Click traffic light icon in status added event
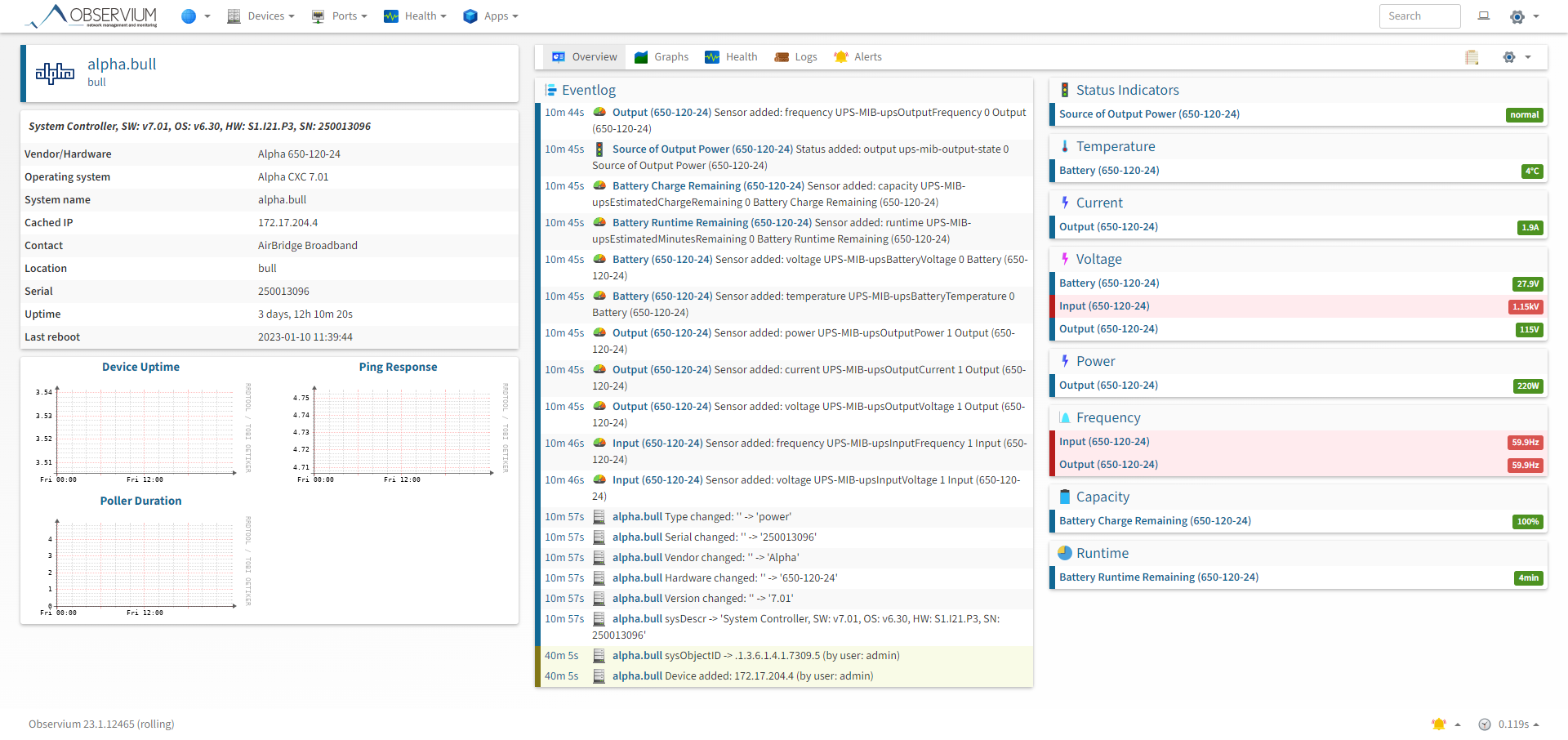 599,149
